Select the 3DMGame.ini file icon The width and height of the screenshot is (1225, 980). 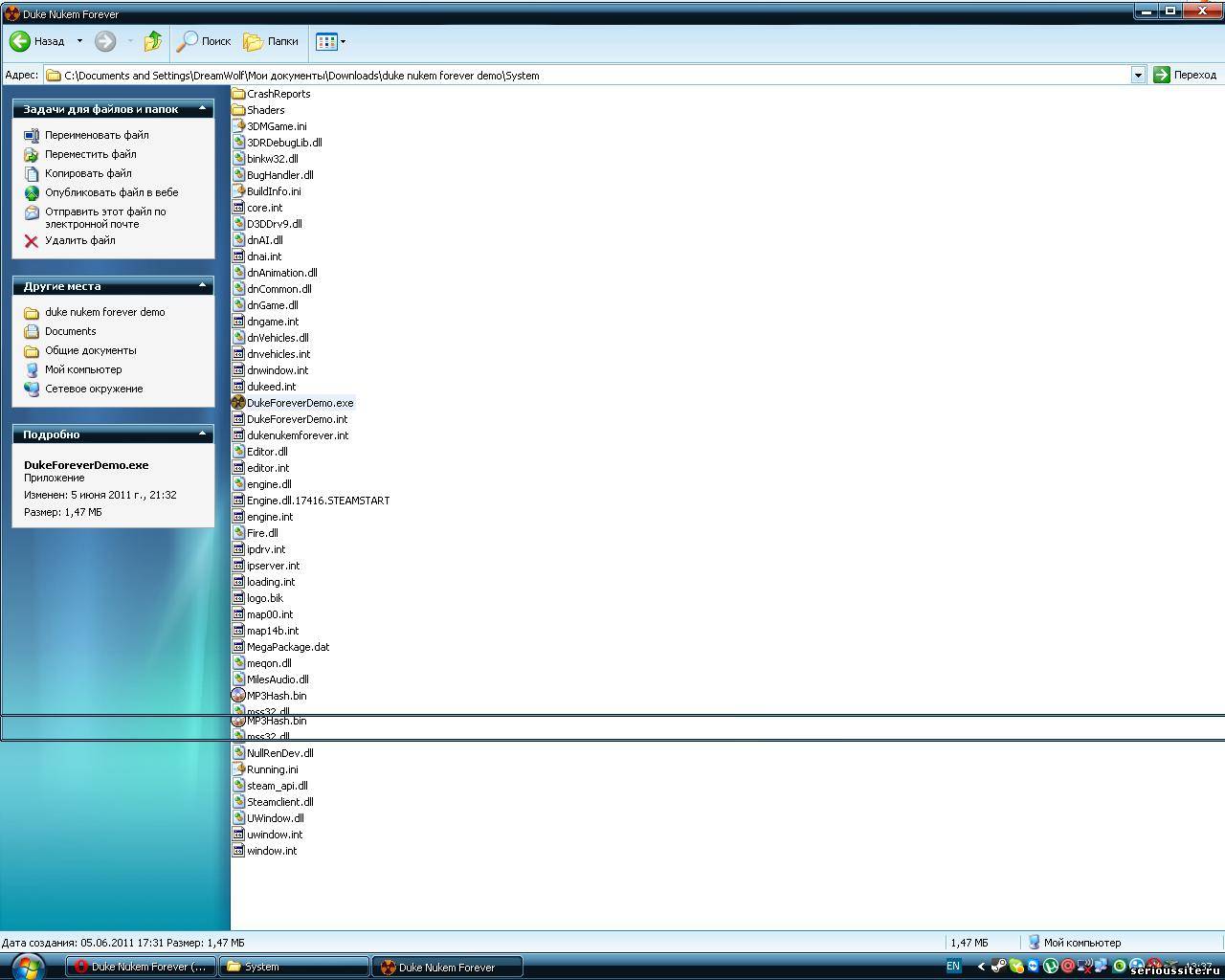click(238, 126)
